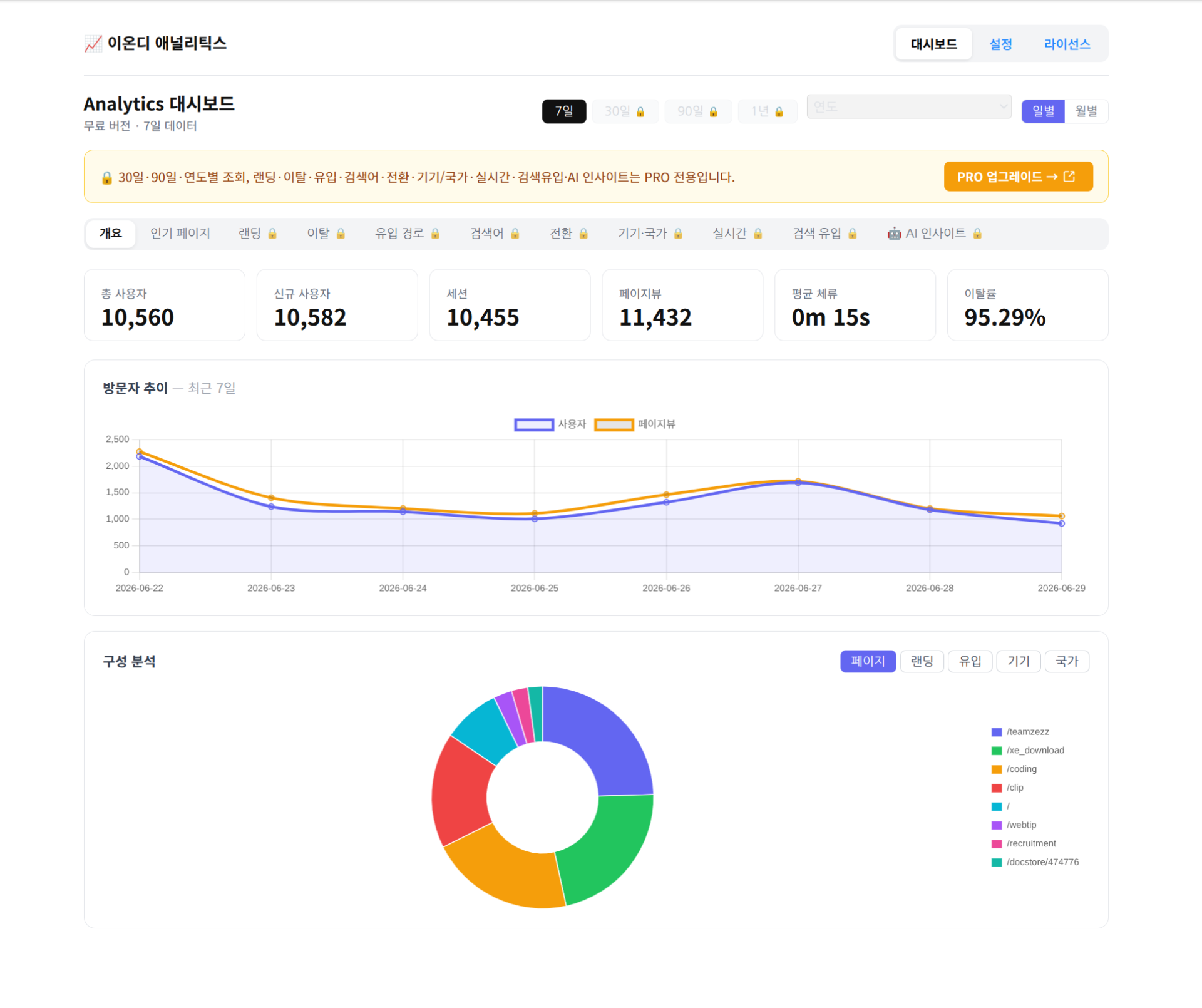Toggle /teamzezz color swatch in donut legend

(x=997, y=732)
